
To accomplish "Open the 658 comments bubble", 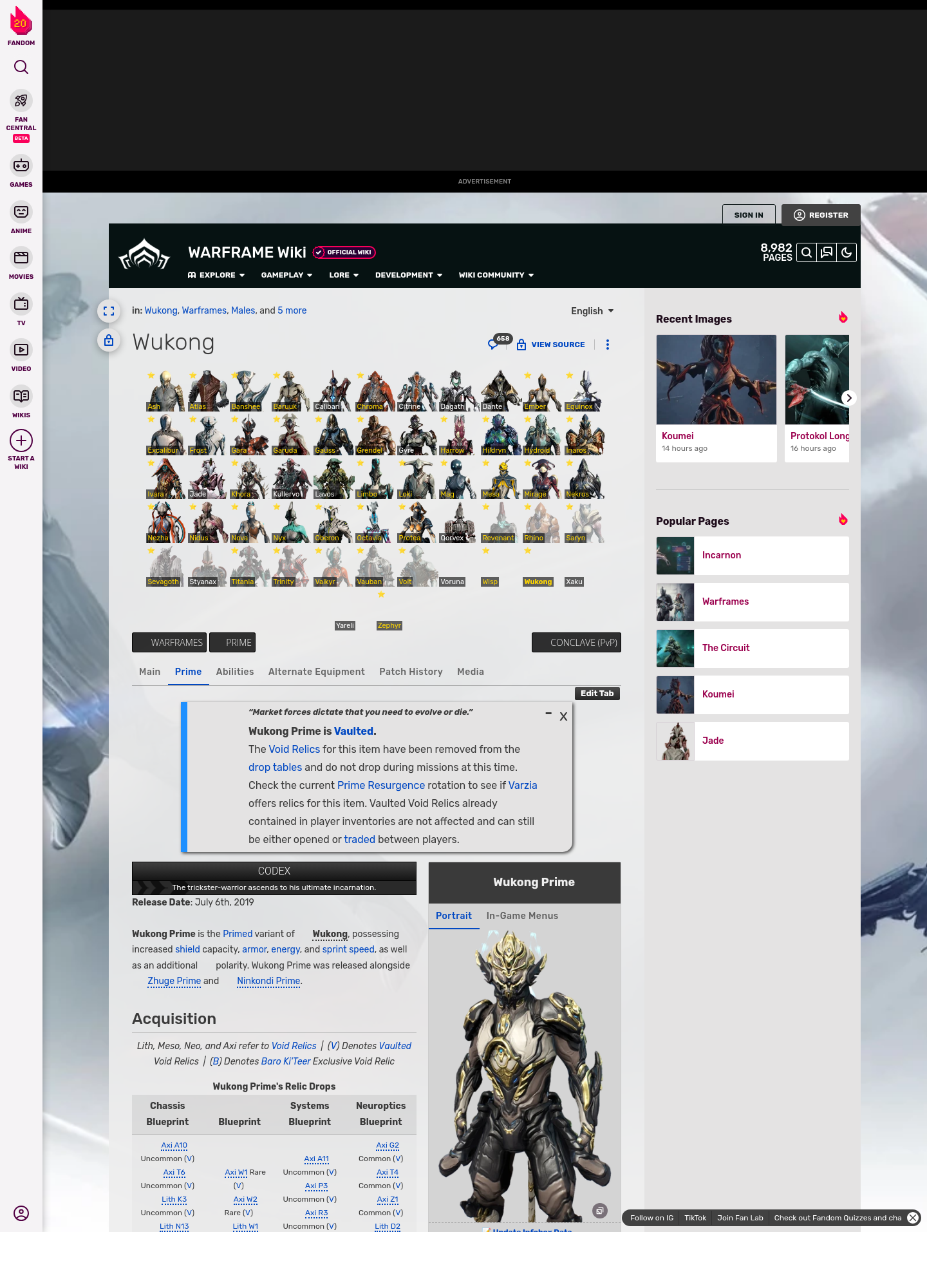I will pyautogui.click(x=498, y=342).
